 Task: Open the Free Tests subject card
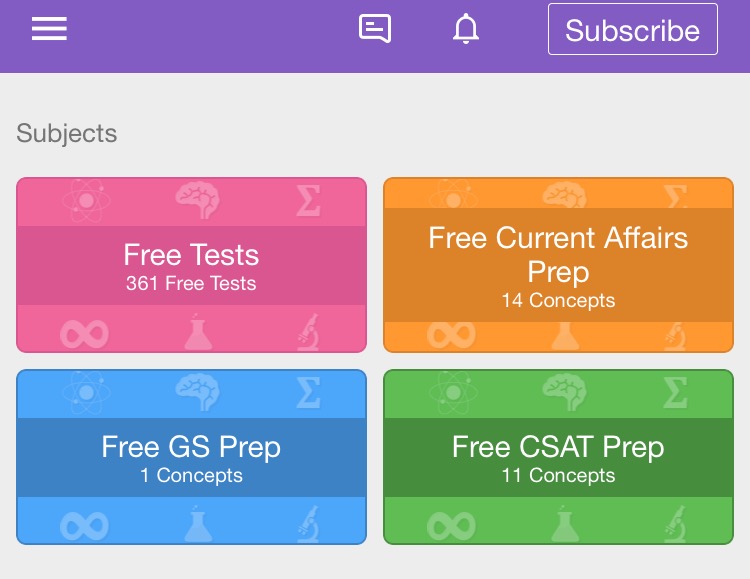pos(191,265)
